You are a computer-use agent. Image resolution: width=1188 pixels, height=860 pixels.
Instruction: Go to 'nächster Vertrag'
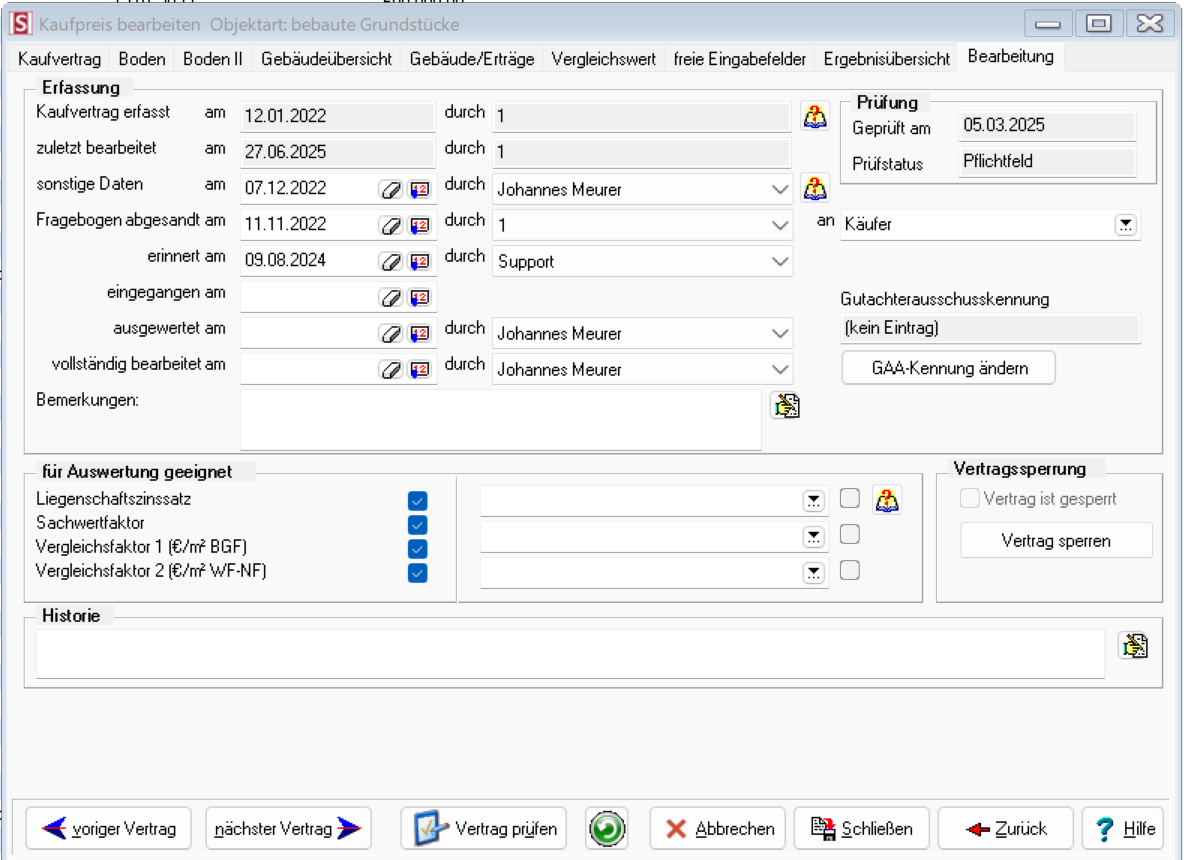[x=289, y=828]
